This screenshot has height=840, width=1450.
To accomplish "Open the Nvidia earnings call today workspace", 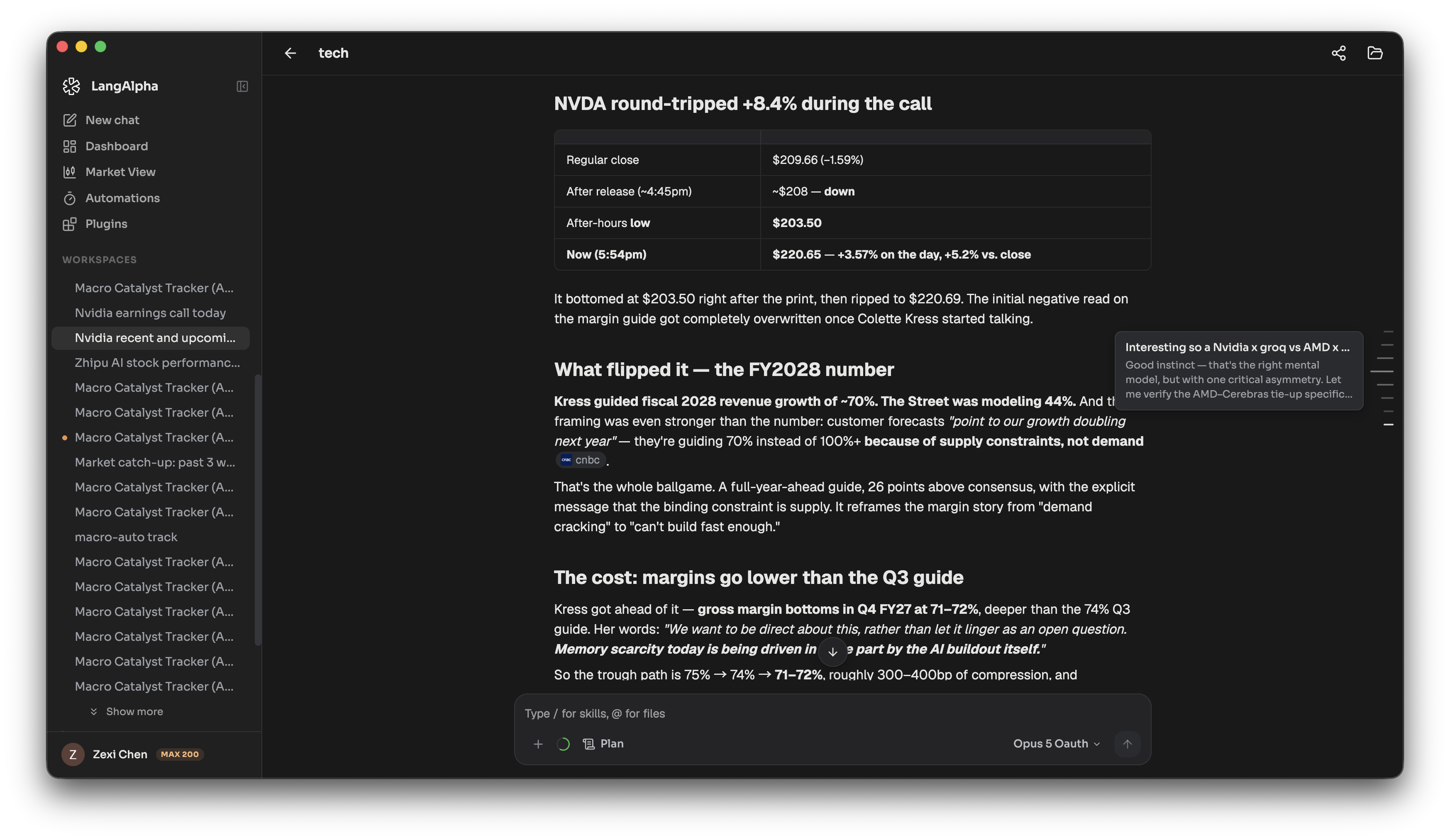I will point(151,313).
